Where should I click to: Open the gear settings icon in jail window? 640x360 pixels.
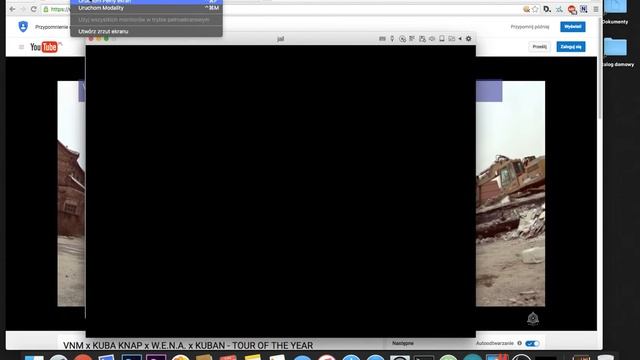(x=469, y=39)
